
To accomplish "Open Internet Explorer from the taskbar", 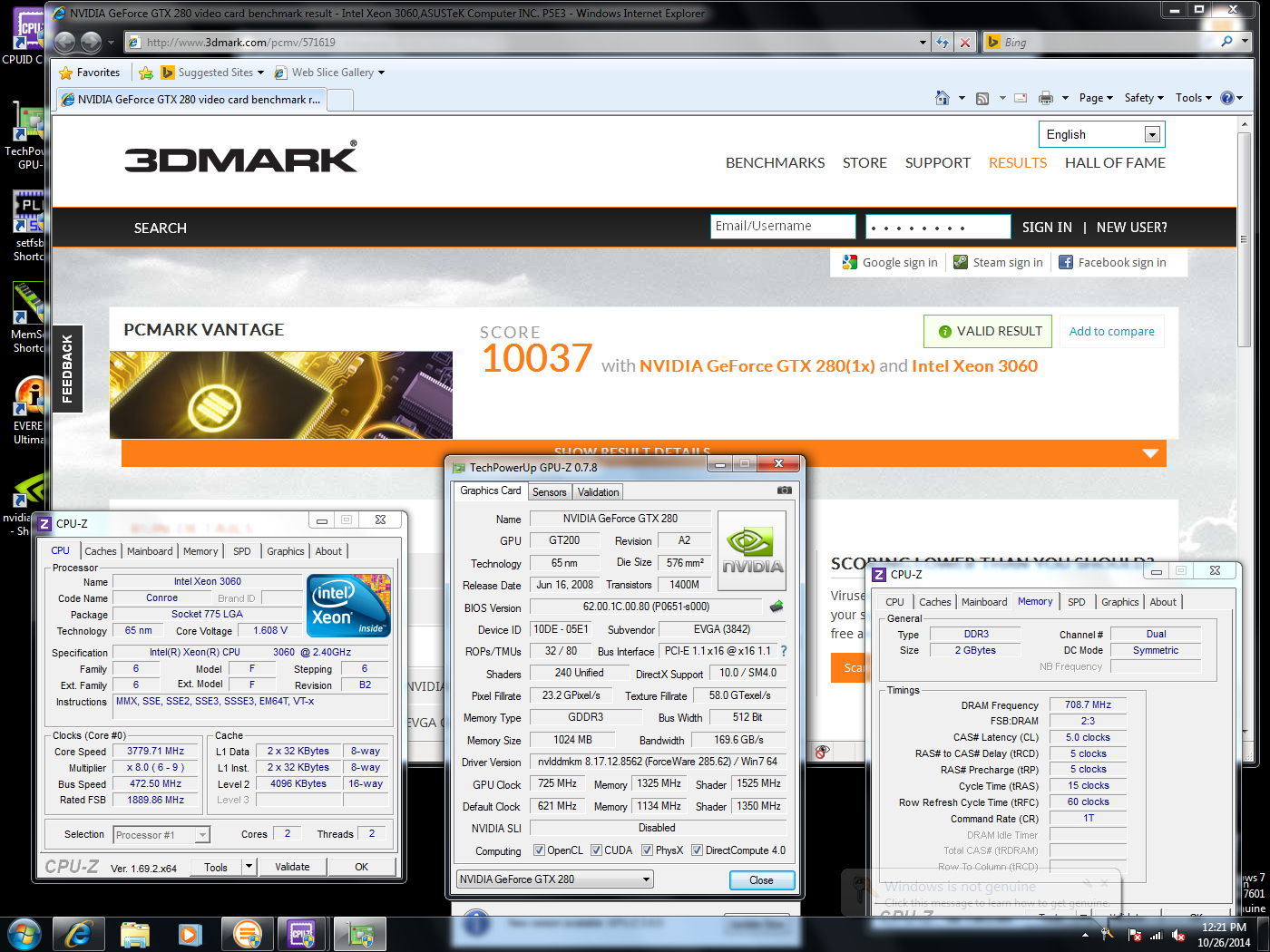I will tap(79, 934).
